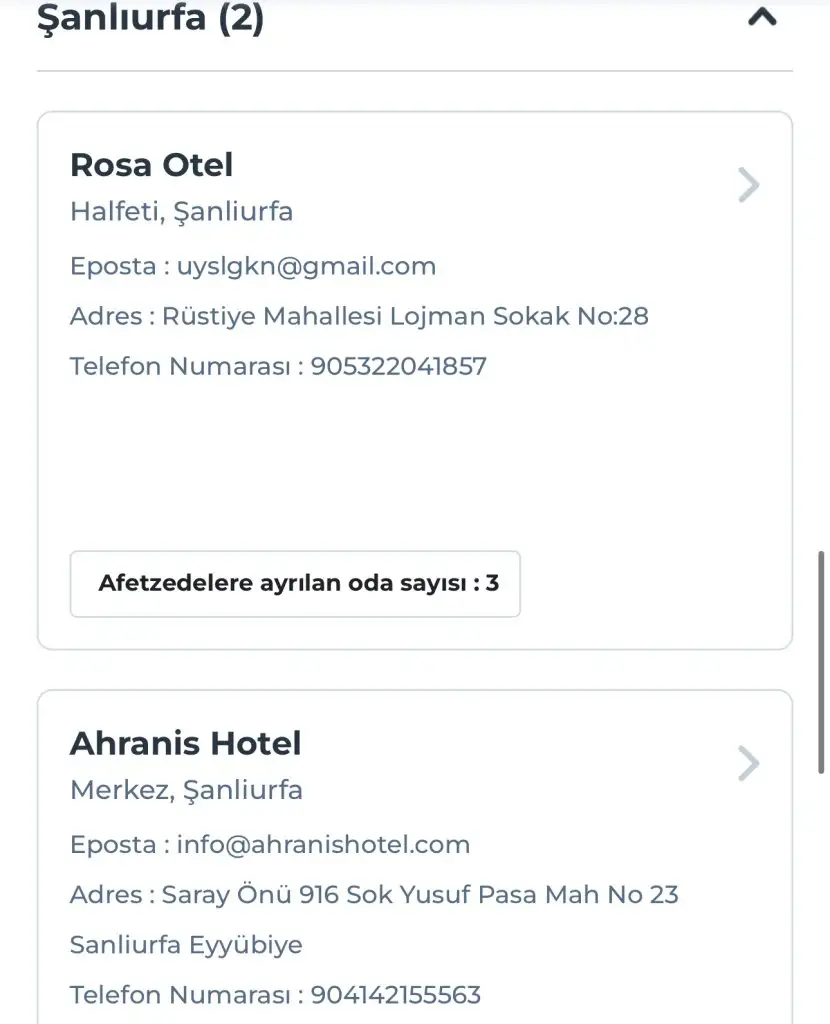Click the Şanlıurfa (2) section heading
This screenshot has width=830, height=1024.
click(150, 18)
